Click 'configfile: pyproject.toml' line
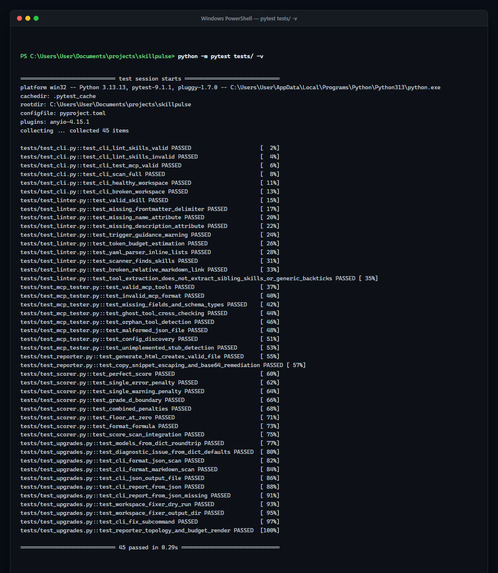This screenshot has height=573, width=498. [x=63, y=113]
